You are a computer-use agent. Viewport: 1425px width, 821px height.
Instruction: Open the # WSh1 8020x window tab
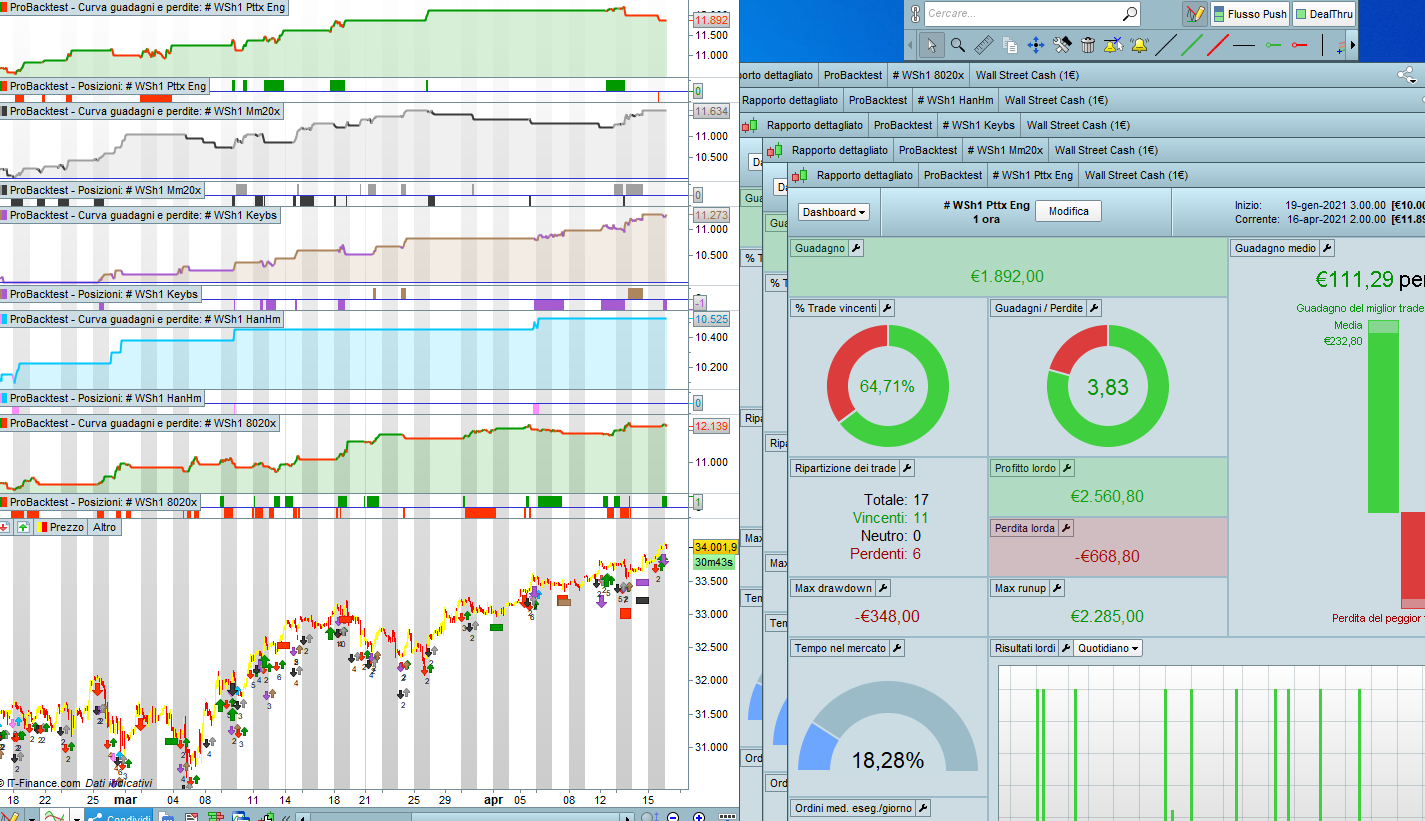pos(930,75)
